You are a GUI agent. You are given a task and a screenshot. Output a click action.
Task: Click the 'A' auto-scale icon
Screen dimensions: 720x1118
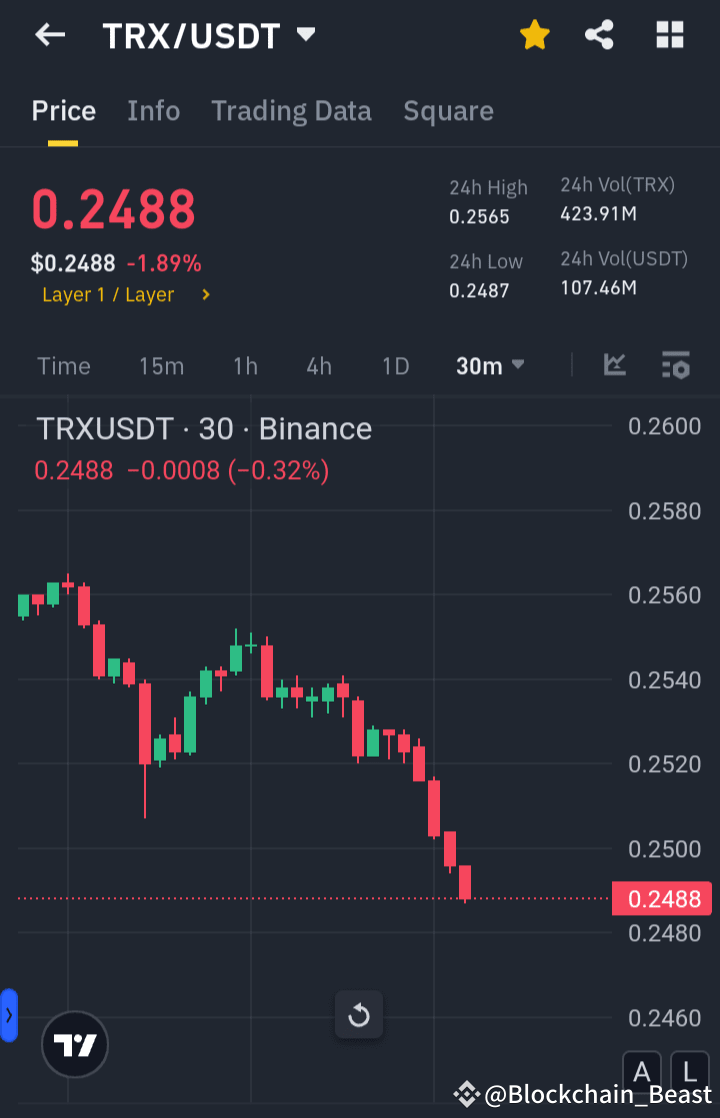642,1071
